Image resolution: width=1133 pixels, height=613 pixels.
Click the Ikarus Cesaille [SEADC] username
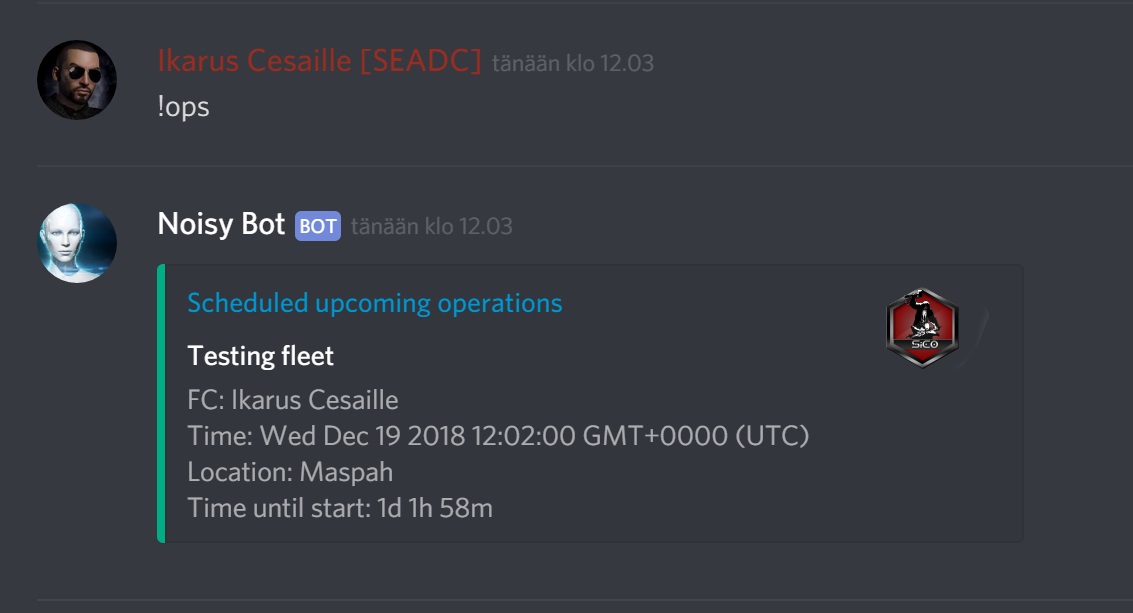tap(319, 62)
